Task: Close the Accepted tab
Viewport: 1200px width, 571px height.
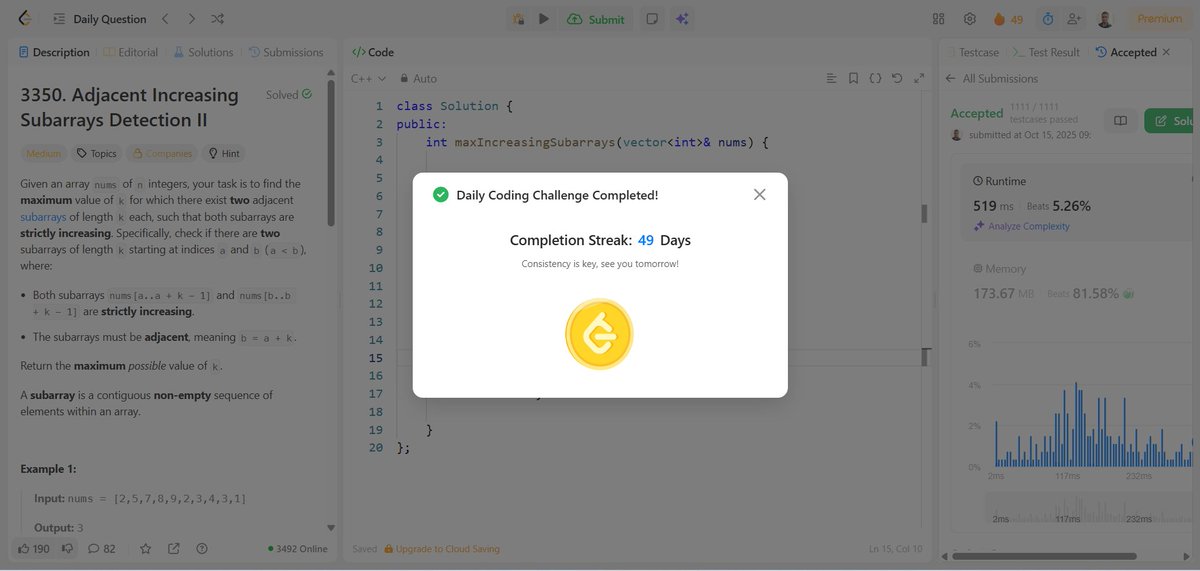Action: [x=1166, y=52]
